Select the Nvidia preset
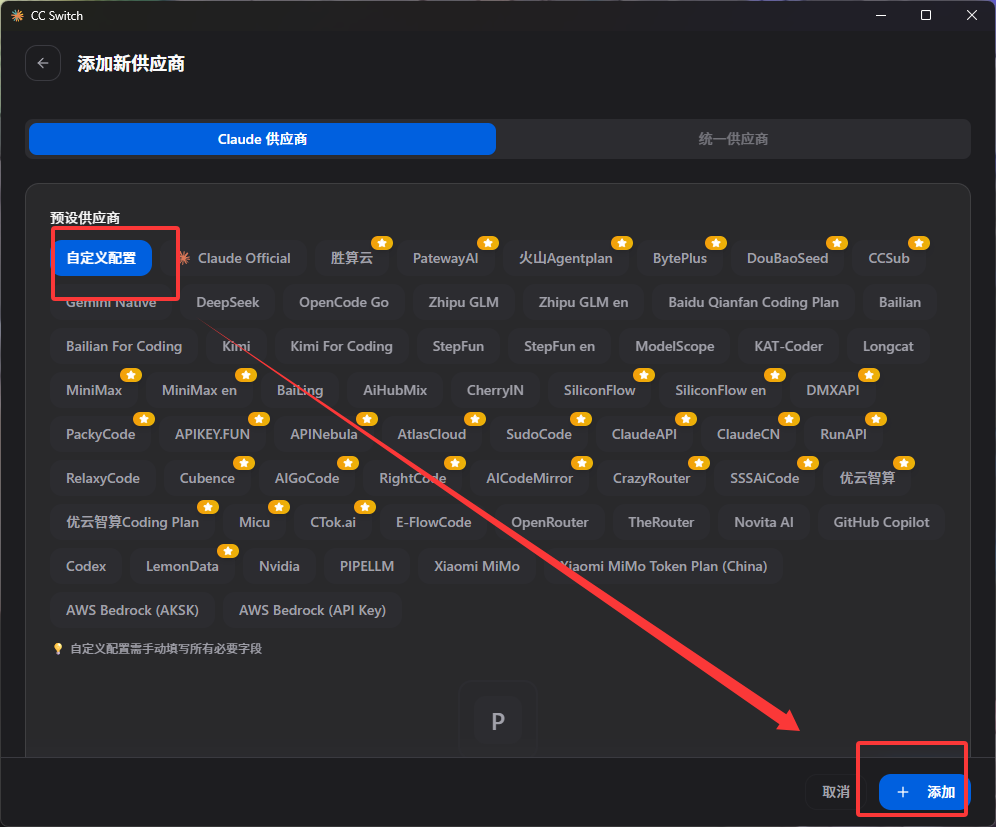This screenshot has width=996, height=827. (x=279, y=566)
